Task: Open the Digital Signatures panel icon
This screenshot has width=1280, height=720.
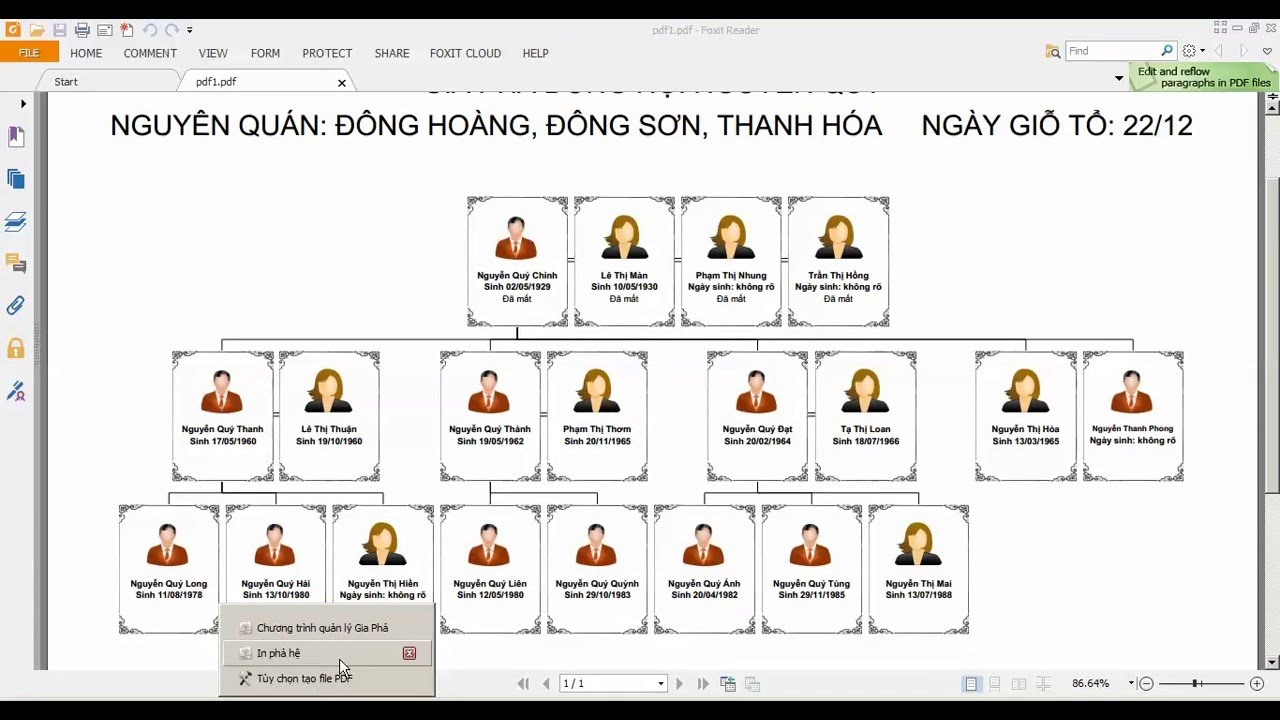Action: (16, 391)
